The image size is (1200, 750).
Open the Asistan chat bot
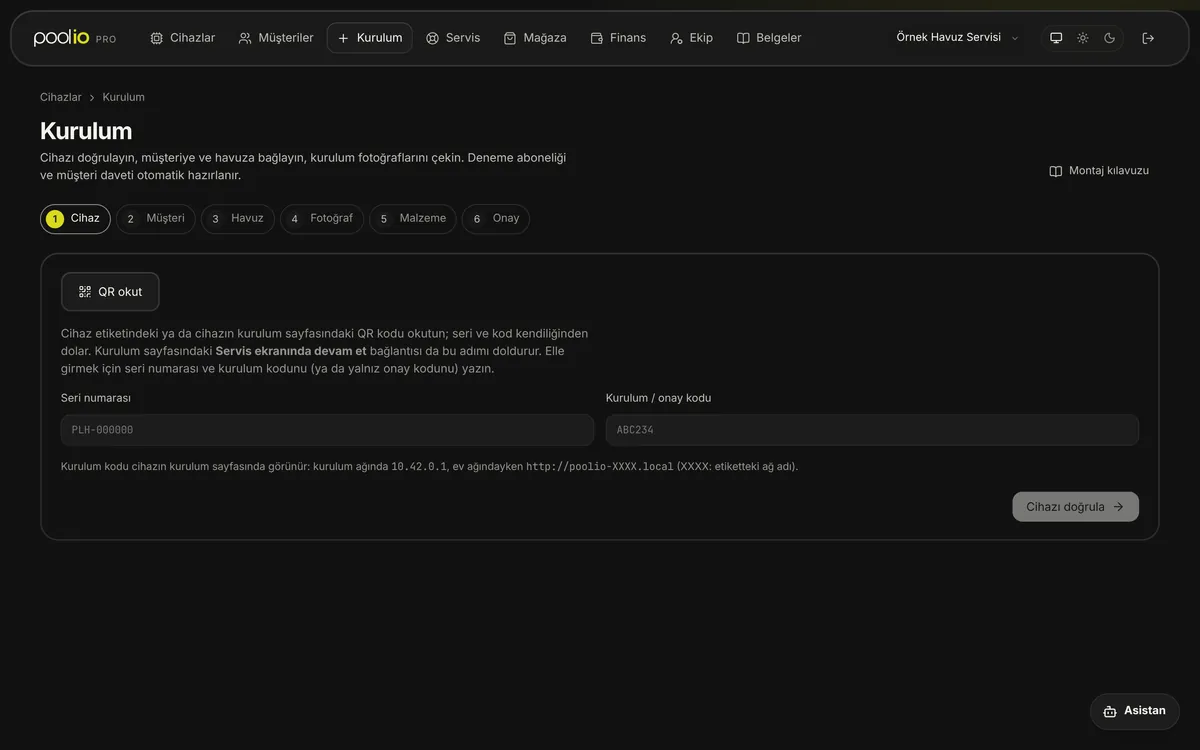point(1135,711)
